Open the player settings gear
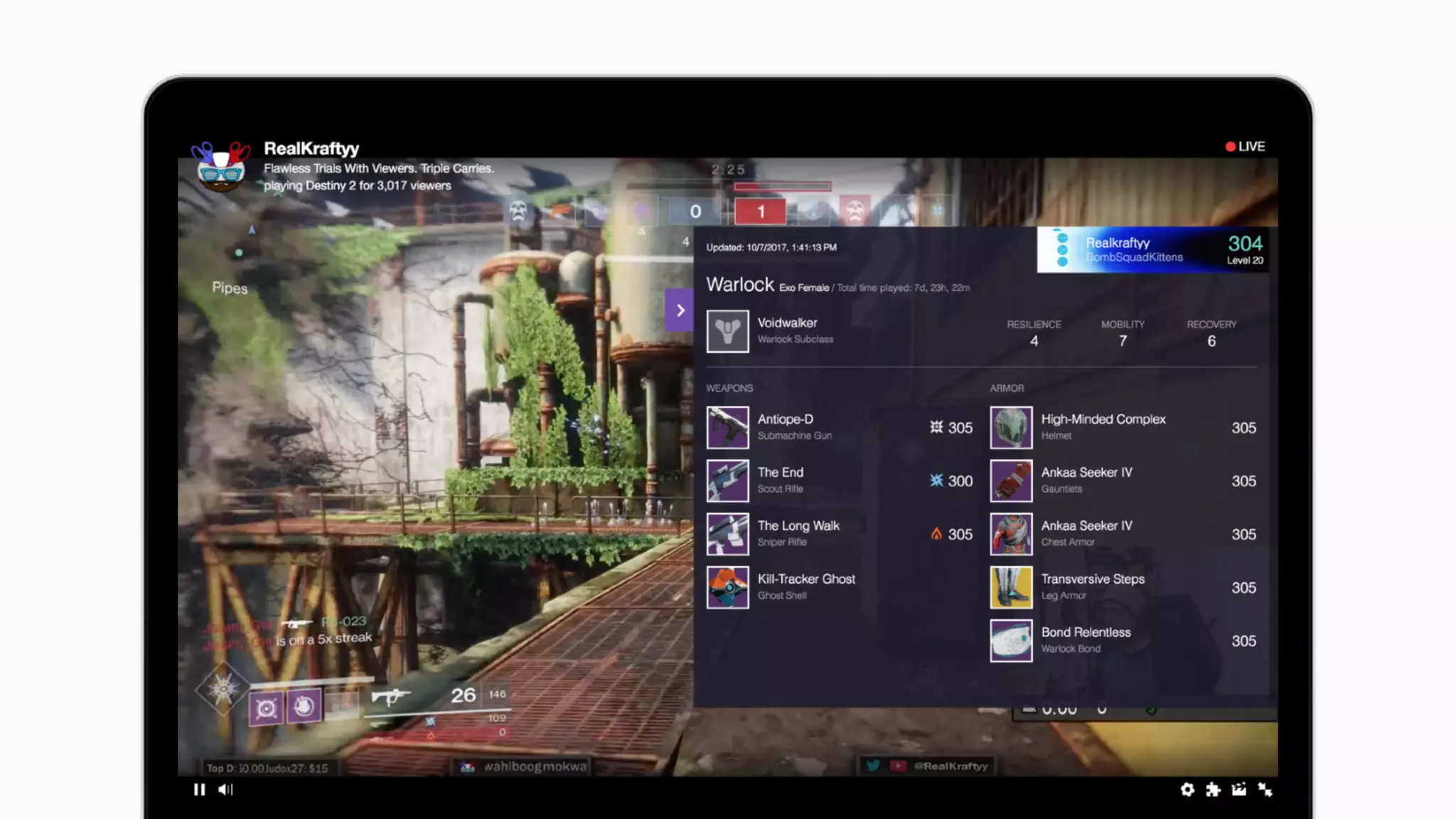Image resolution: width=1456 pixels, height=819 pixels. pyautogui.click(x=1187, y=789)
